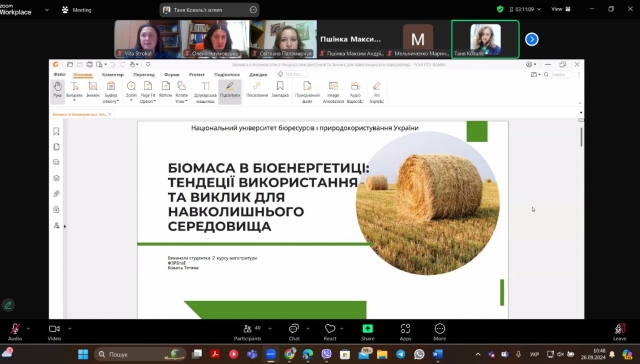The height and width of the screenshot is (364, 640).
Task: Click the Link (Посилання) tool
Action: 257,90
